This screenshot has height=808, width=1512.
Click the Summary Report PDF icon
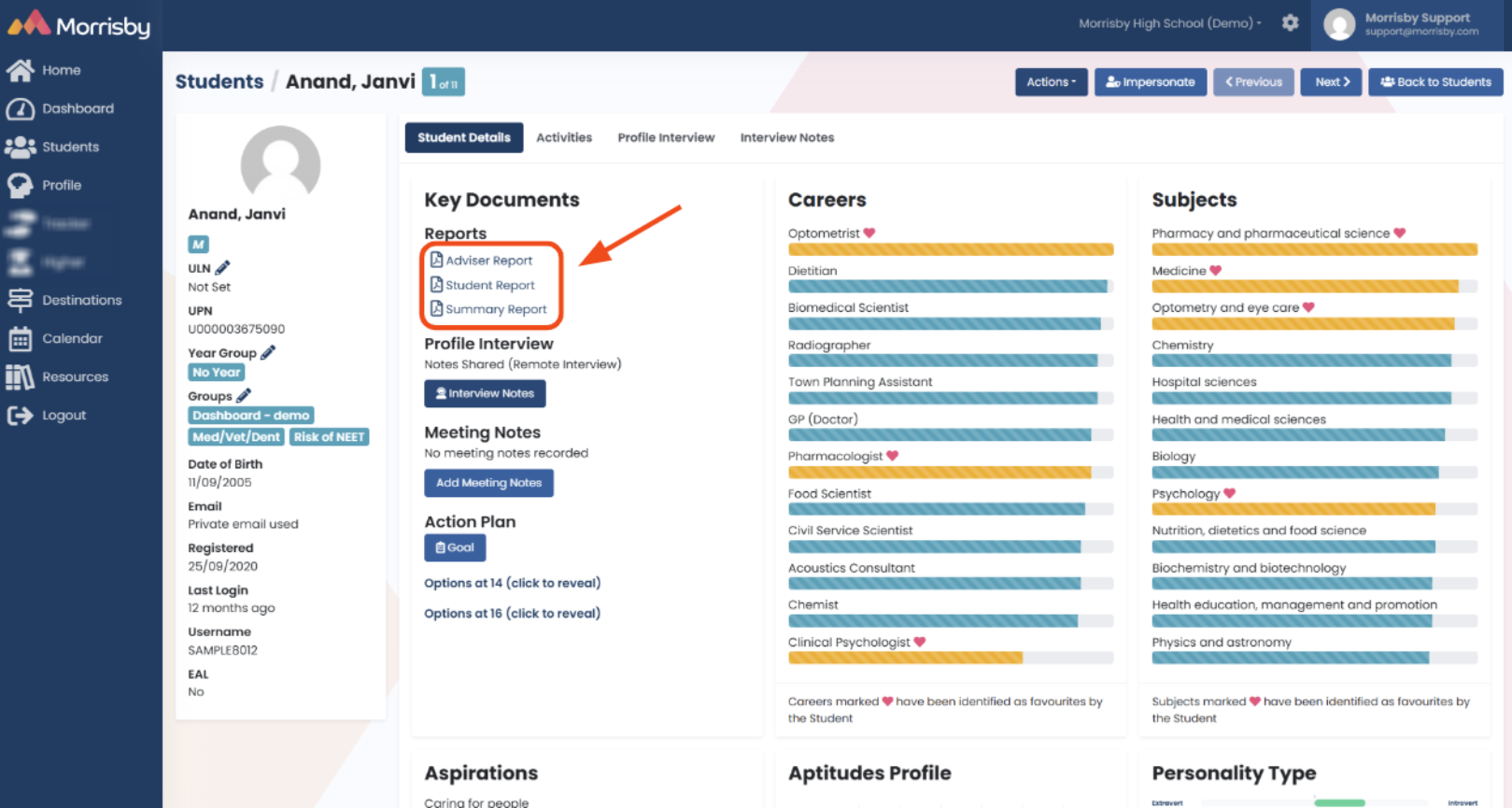click(436, 308)
